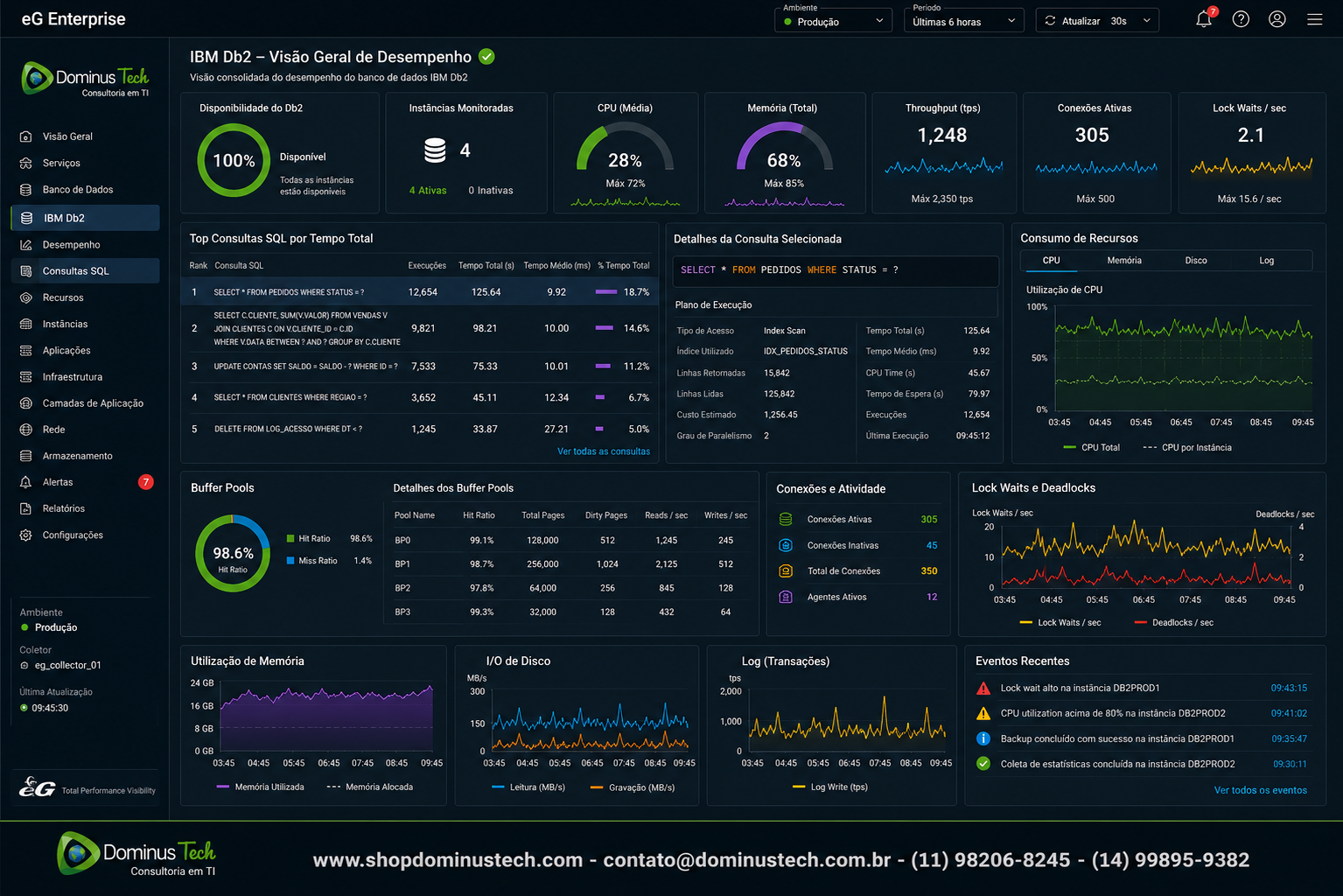Click the Infraestrutura sidebar icon
The width and height of the screenshot is (1343, 896).
pos(26,377)
